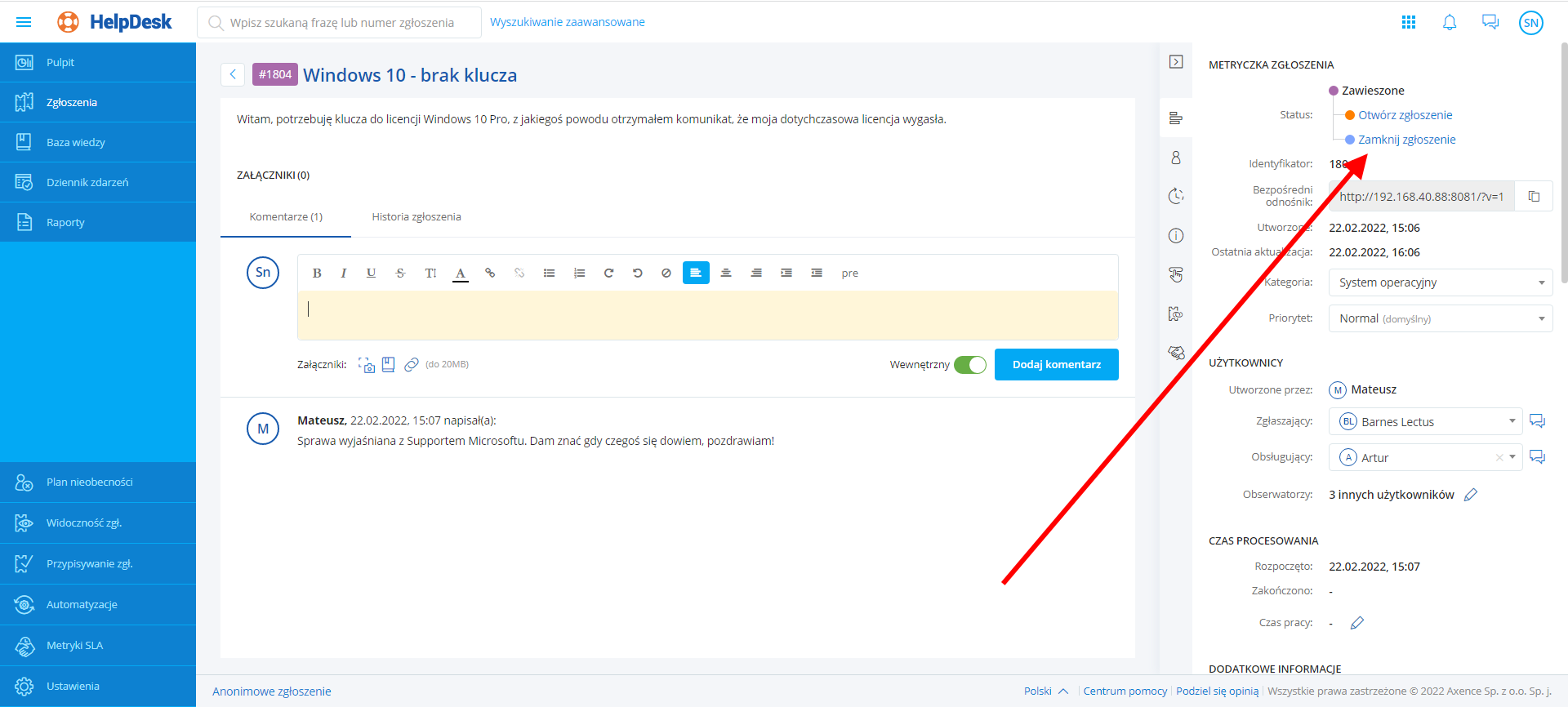
Task: Edit observers with pencil icon
Action: 1471,495
